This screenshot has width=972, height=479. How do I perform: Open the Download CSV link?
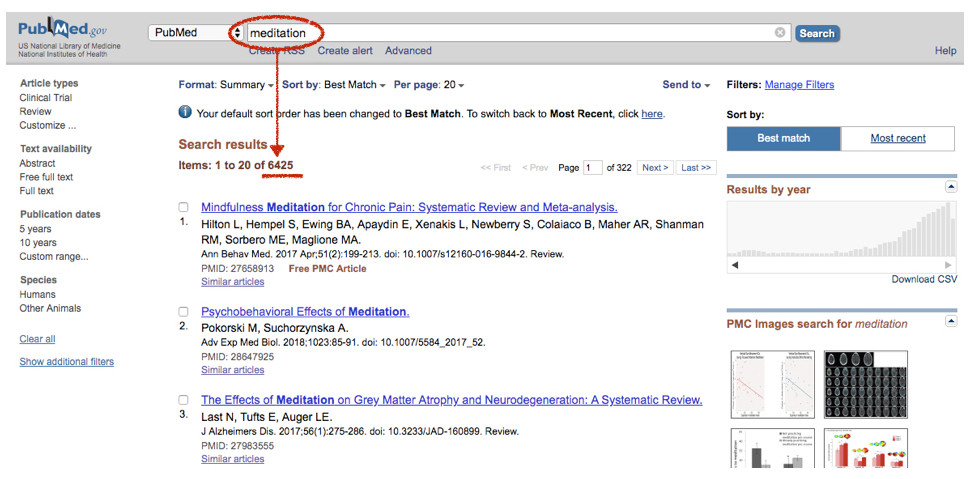coord(924,279)
